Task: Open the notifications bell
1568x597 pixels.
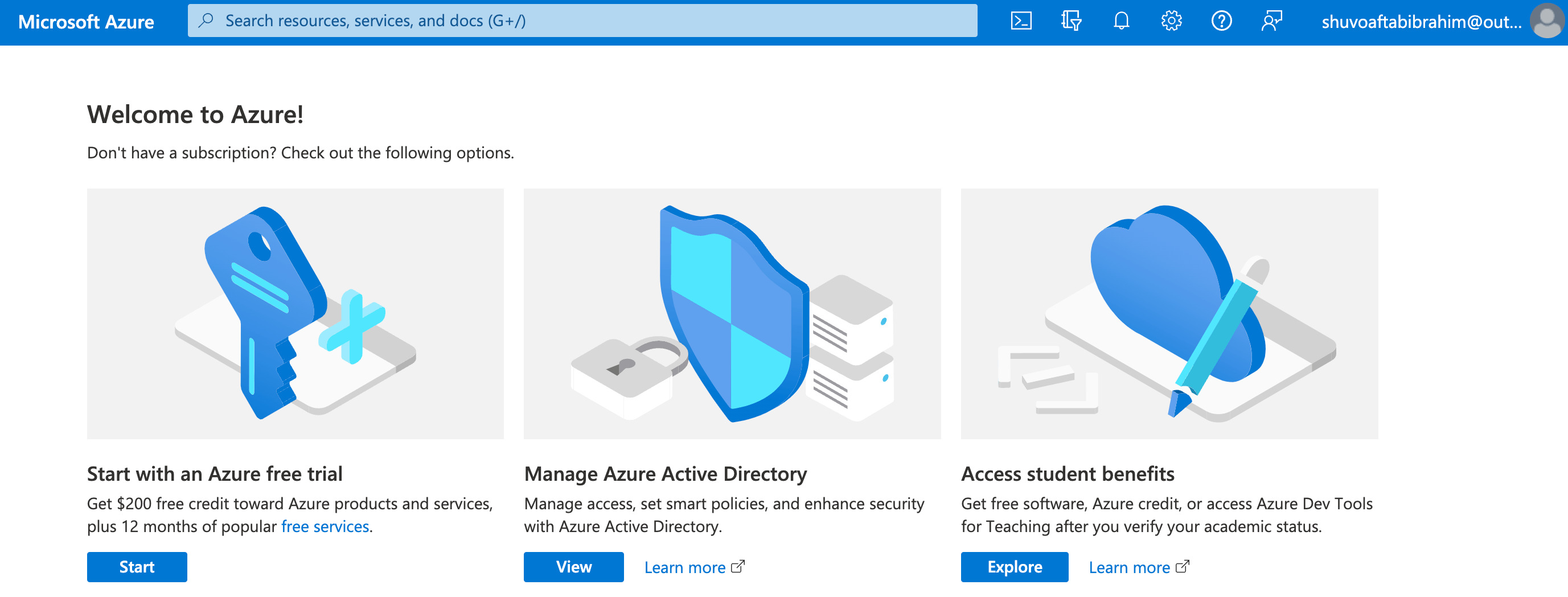Action: 1121,21
